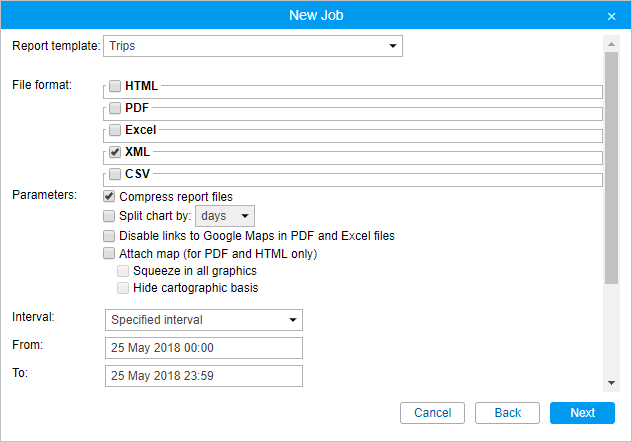Check Disable links to Google Maps
This screenshot has width=632, height=442.
click(x=109, y=236)
